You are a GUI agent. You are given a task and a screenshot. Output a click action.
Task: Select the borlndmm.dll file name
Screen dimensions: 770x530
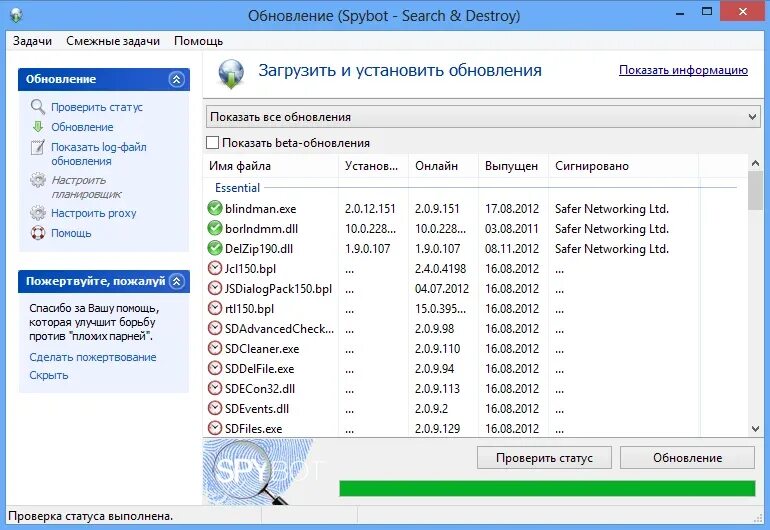click(261, 229)
